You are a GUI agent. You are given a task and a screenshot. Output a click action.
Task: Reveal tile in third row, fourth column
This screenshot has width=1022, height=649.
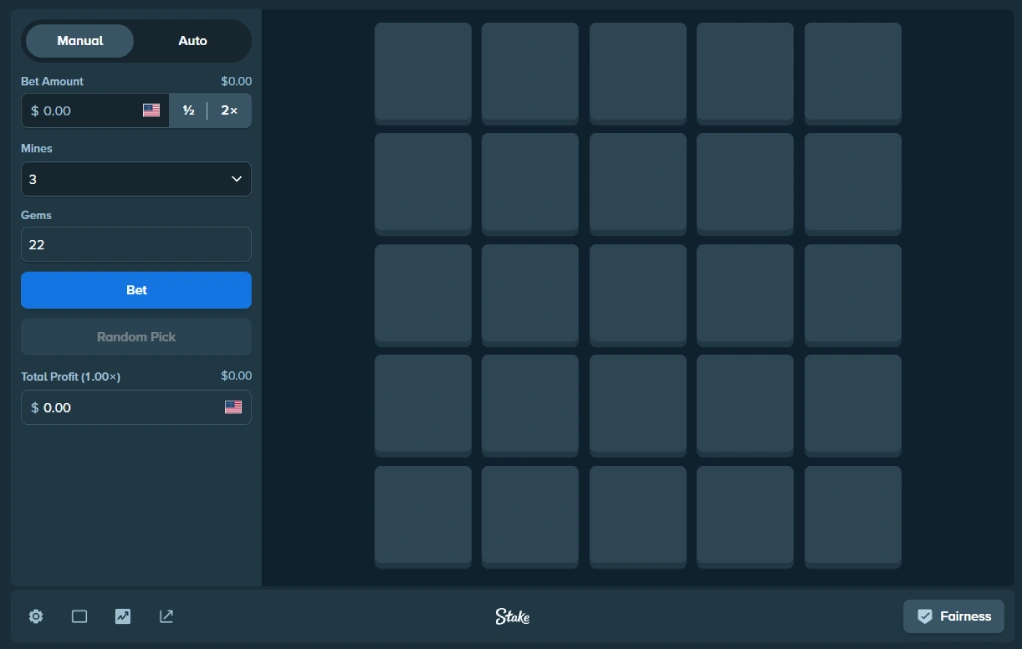[745, 295]
